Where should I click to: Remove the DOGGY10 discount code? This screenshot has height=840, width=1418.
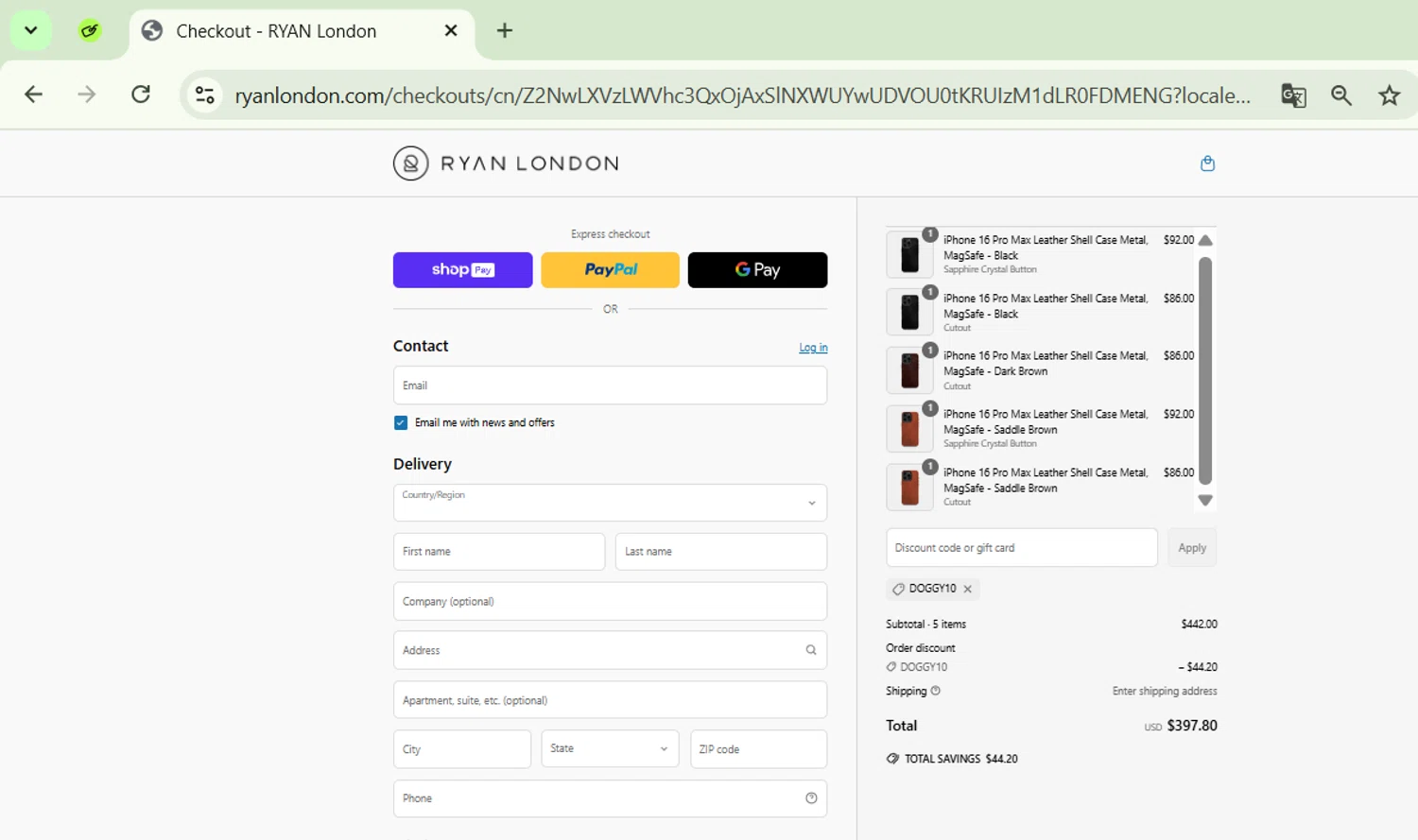(968, 589)
